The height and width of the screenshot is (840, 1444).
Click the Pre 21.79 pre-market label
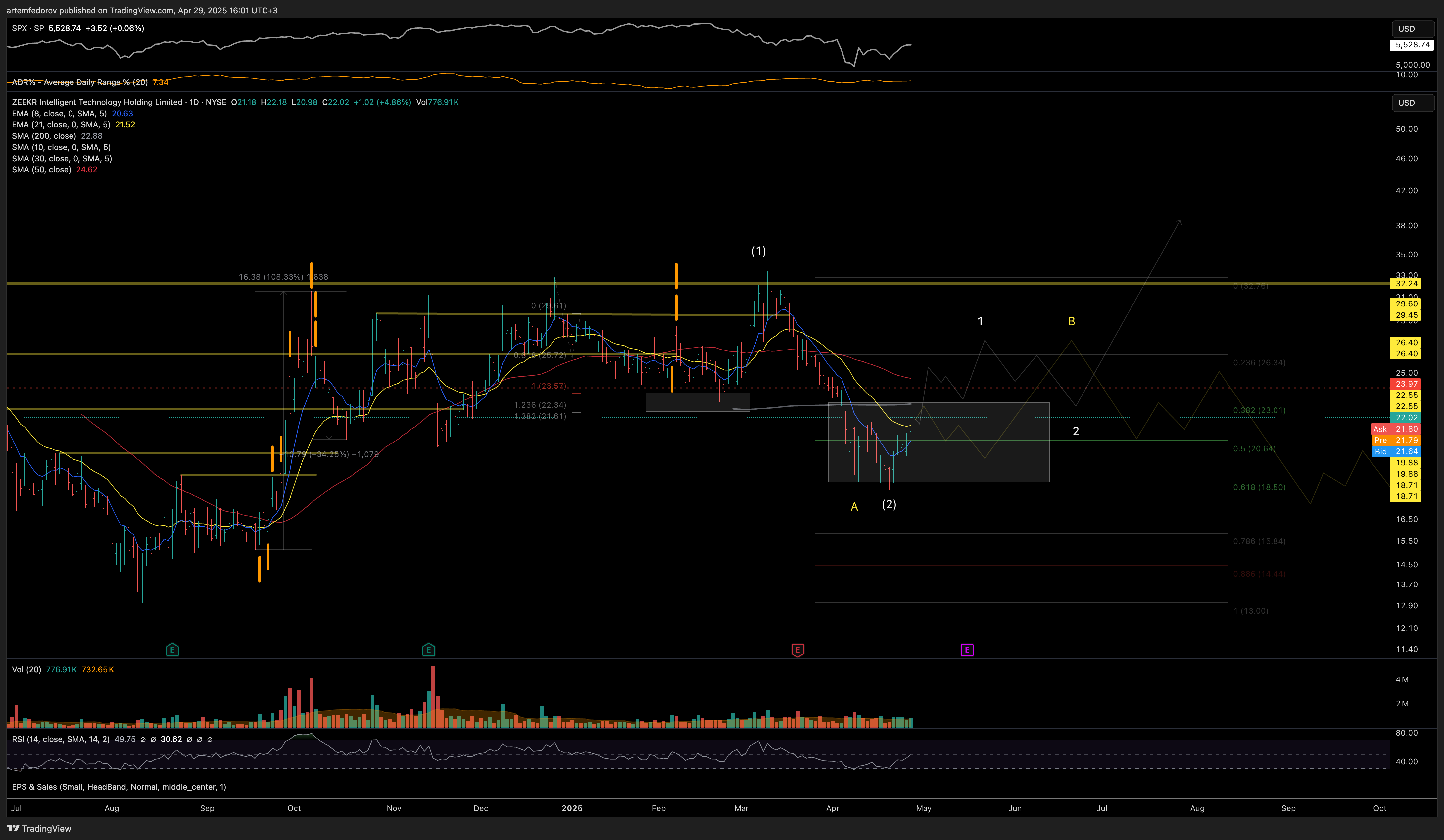pos(1396,440)
